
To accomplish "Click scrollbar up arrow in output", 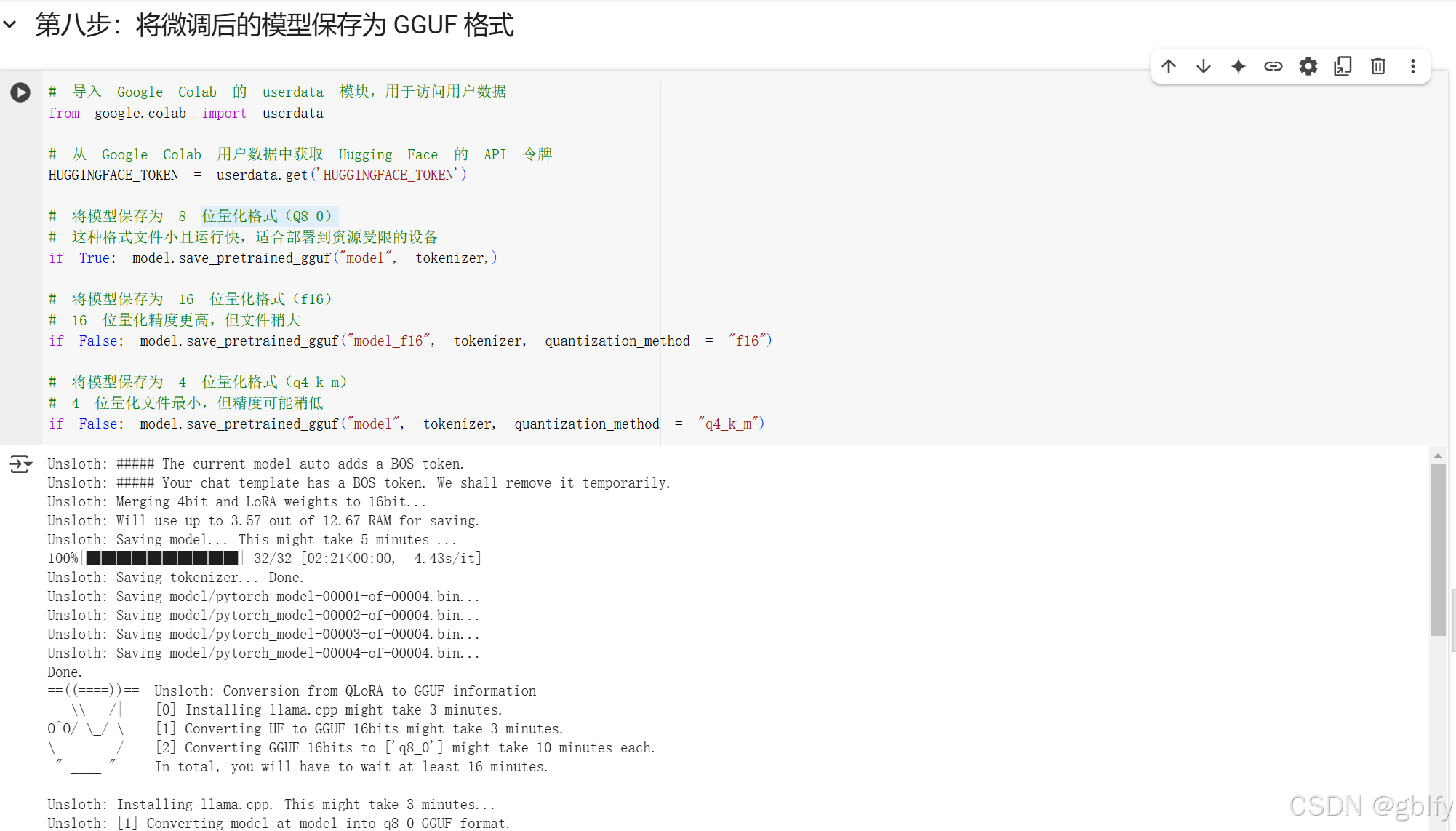I will (1438, 456).
